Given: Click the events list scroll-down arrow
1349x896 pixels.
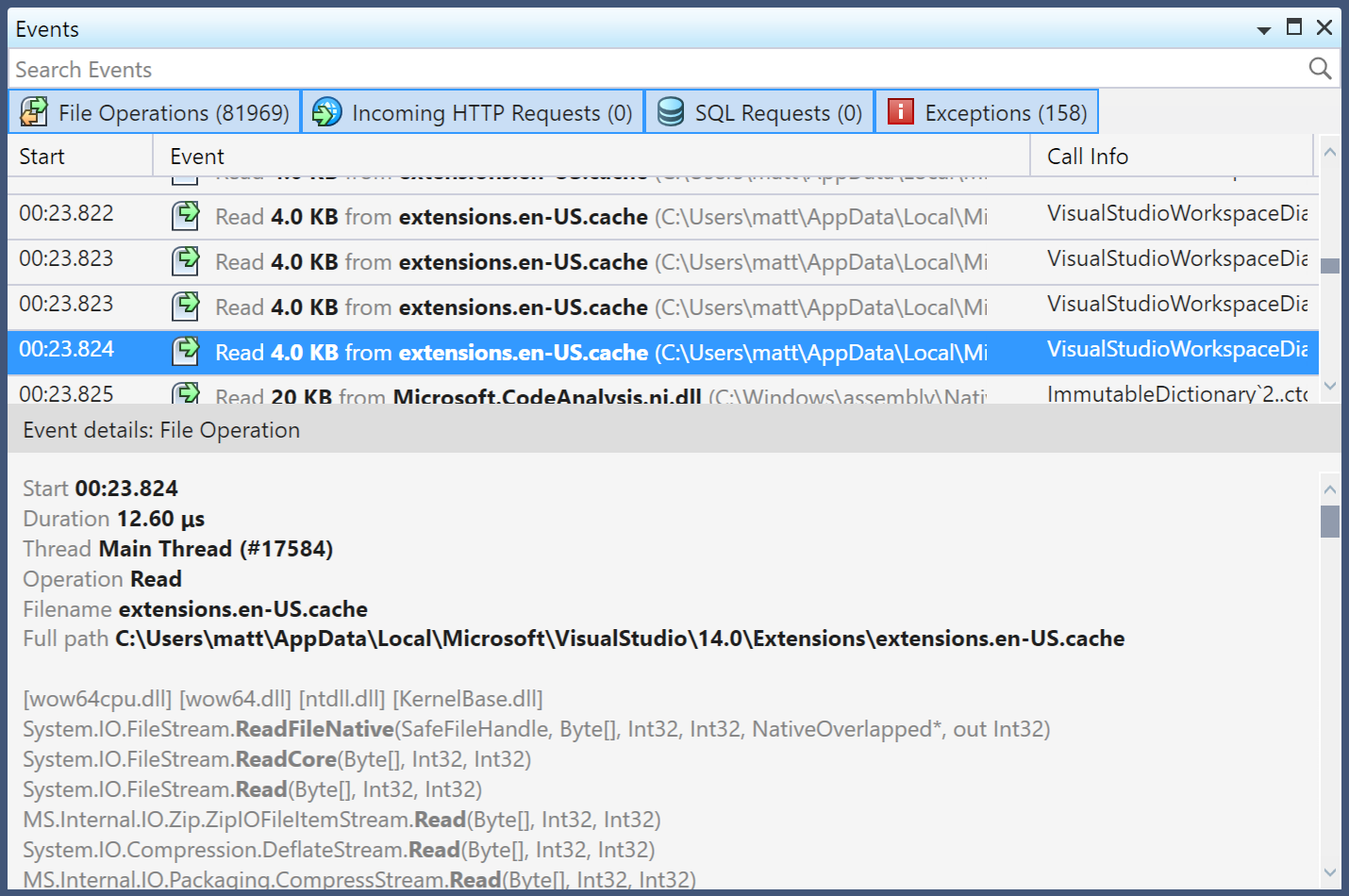Looking at the screenshot, I should 1330,386.
